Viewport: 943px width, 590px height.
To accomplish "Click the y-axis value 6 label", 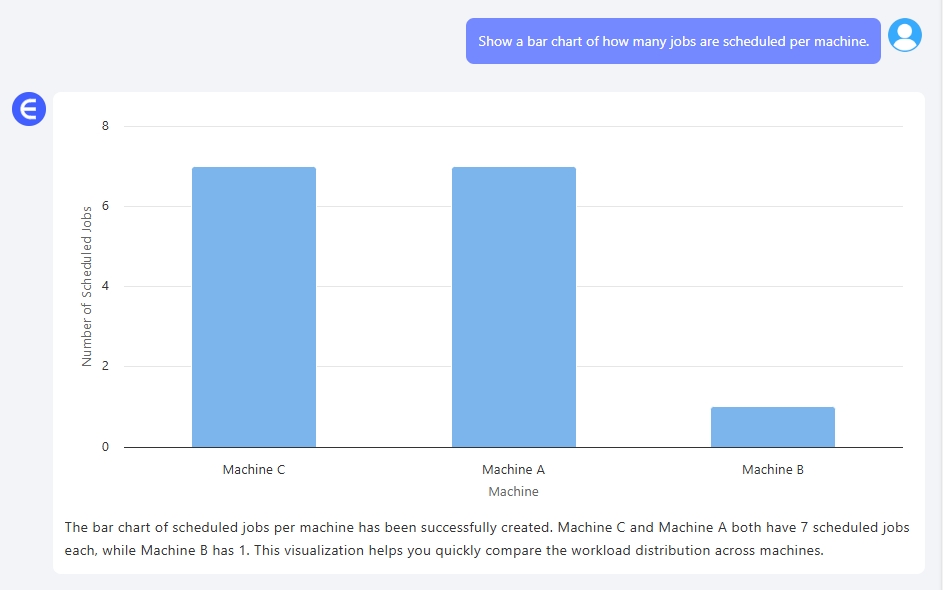I will [x=105, y=206].
